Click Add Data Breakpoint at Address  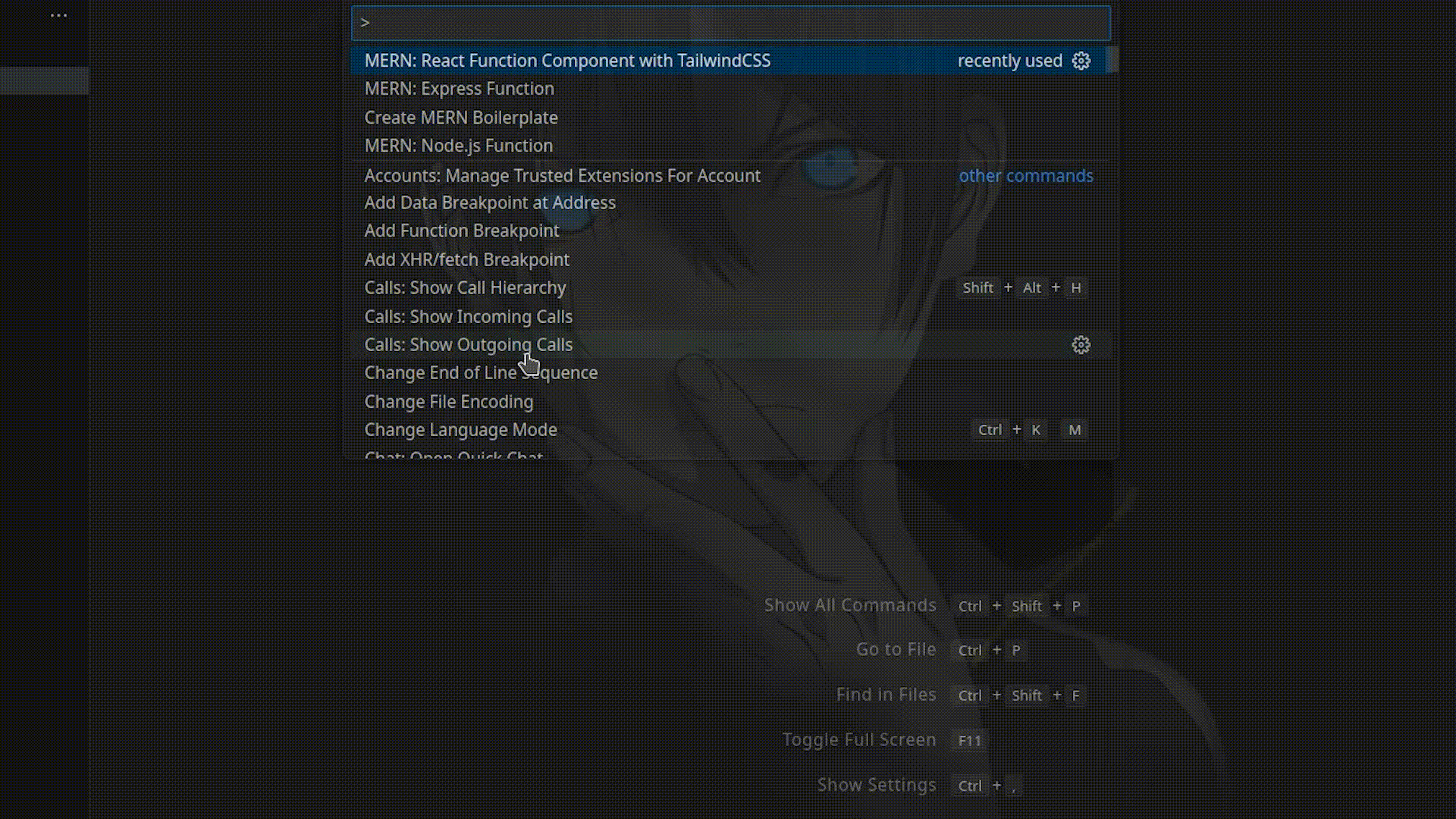(490, 203)
